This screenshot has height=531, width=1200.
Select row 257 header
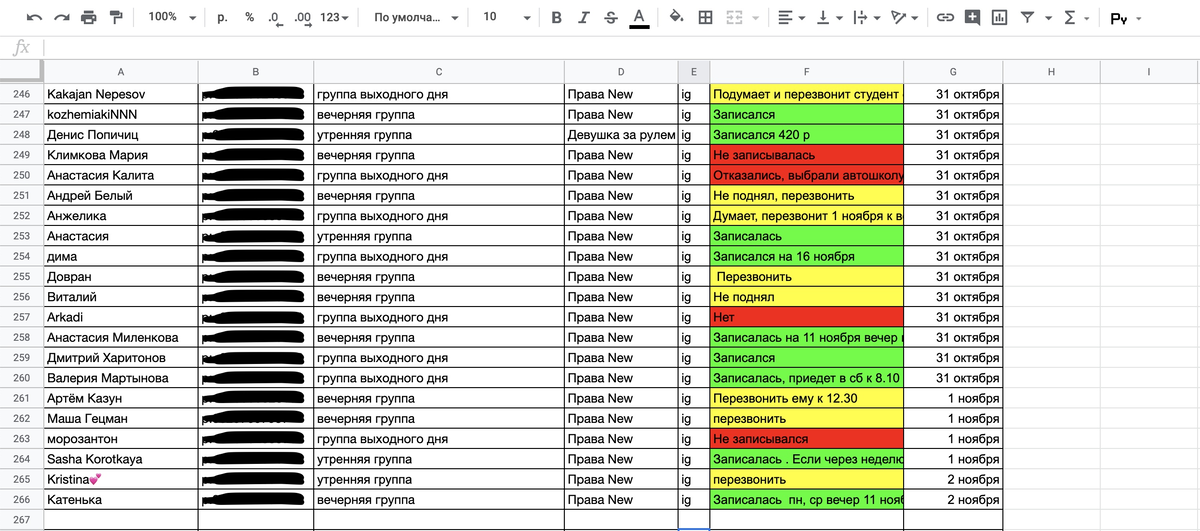(x=22, y=317)
